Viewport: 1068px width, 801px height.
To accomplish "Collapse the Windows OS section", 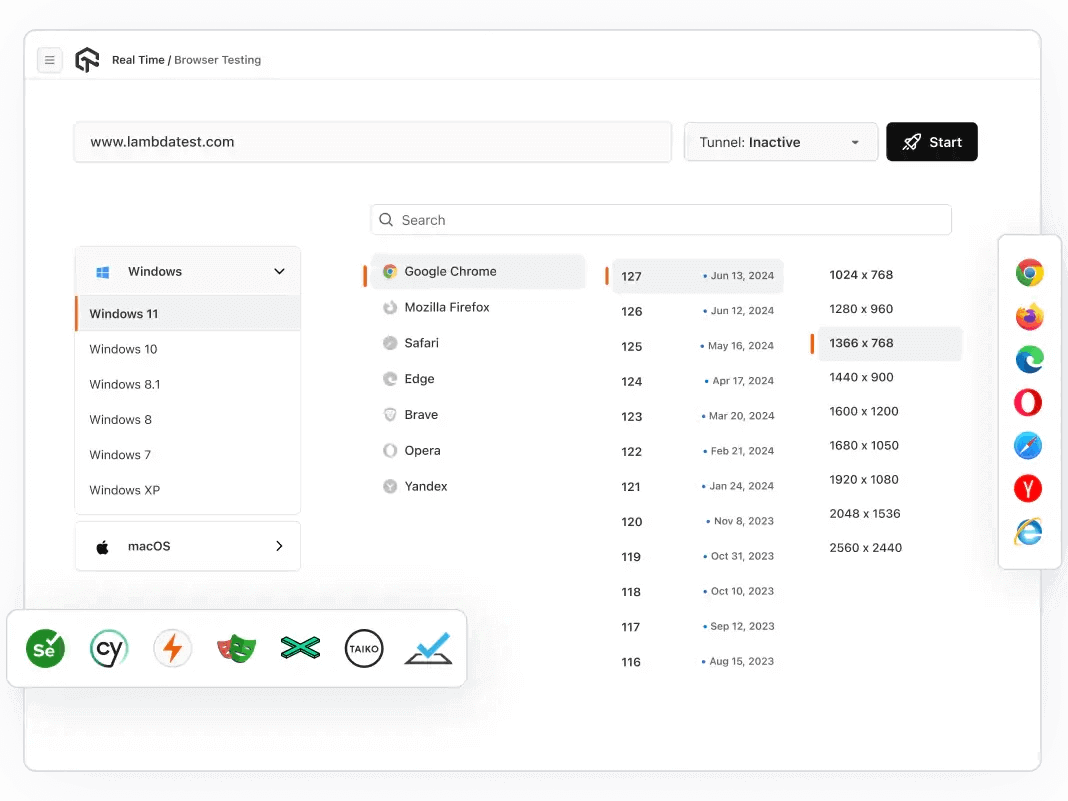I will point(187,271).
